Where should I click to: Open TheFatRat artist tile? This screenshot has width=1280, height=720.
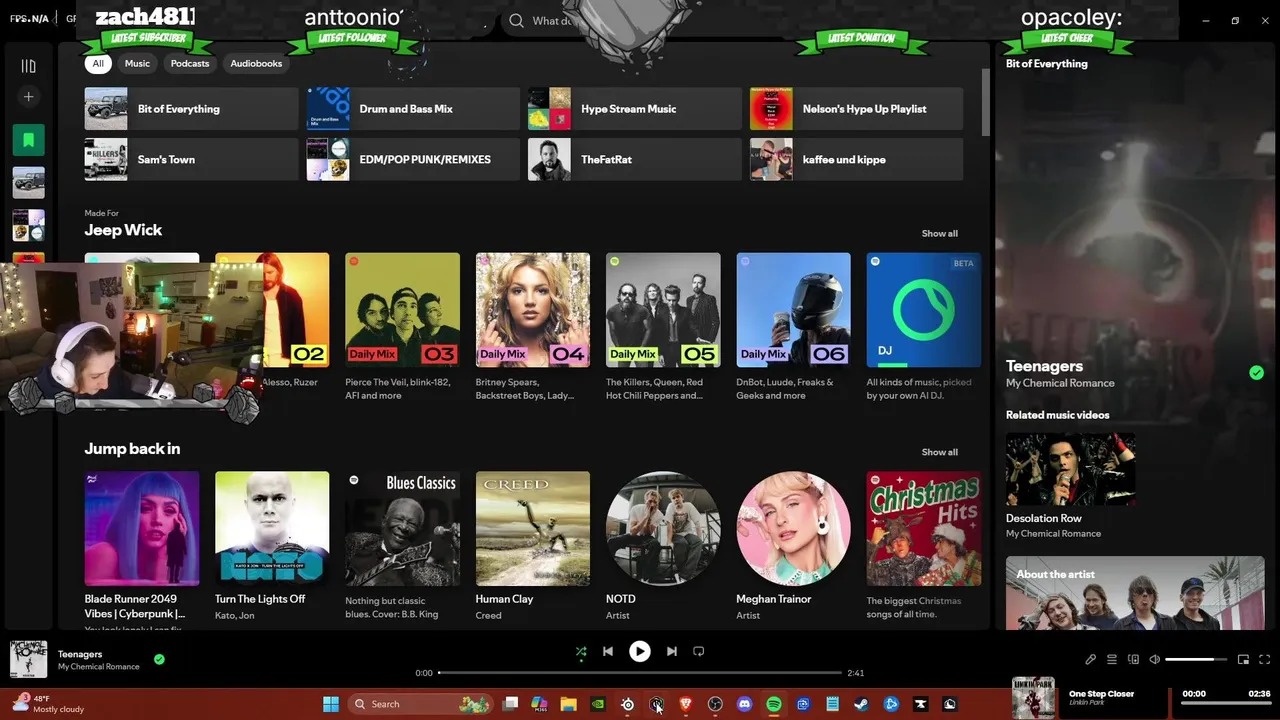pyautogui.click(x=635, y=160)
